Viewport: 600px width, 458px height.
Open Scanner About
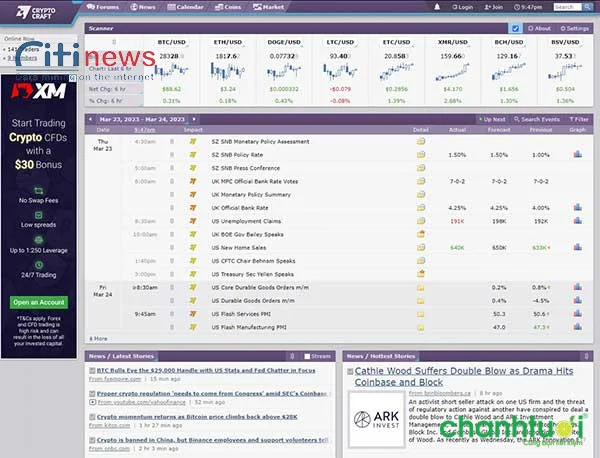540,28
